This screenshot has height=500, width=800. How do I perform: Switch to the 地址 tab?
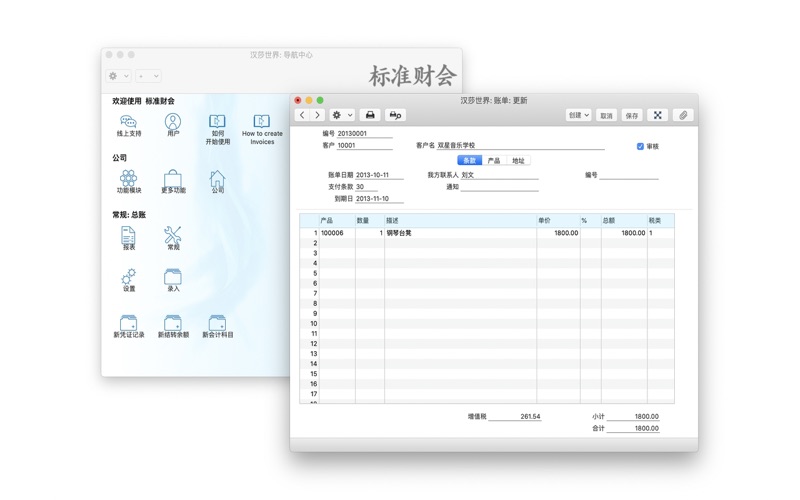pos(518,160)
